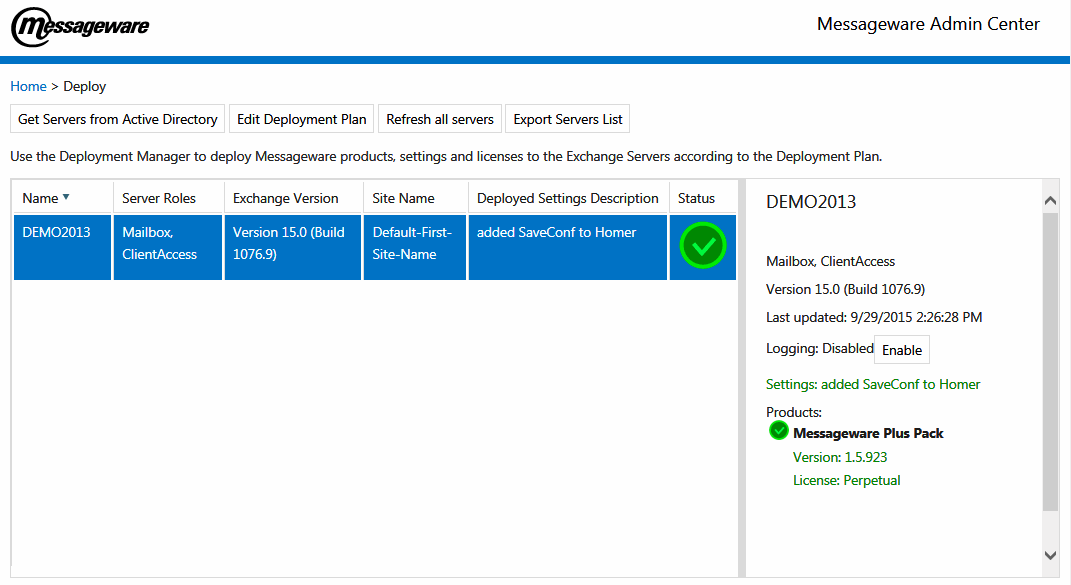Click the Site Name column header
The image size is (1071, 585).
pyautogui.click(x=415, y=198)
